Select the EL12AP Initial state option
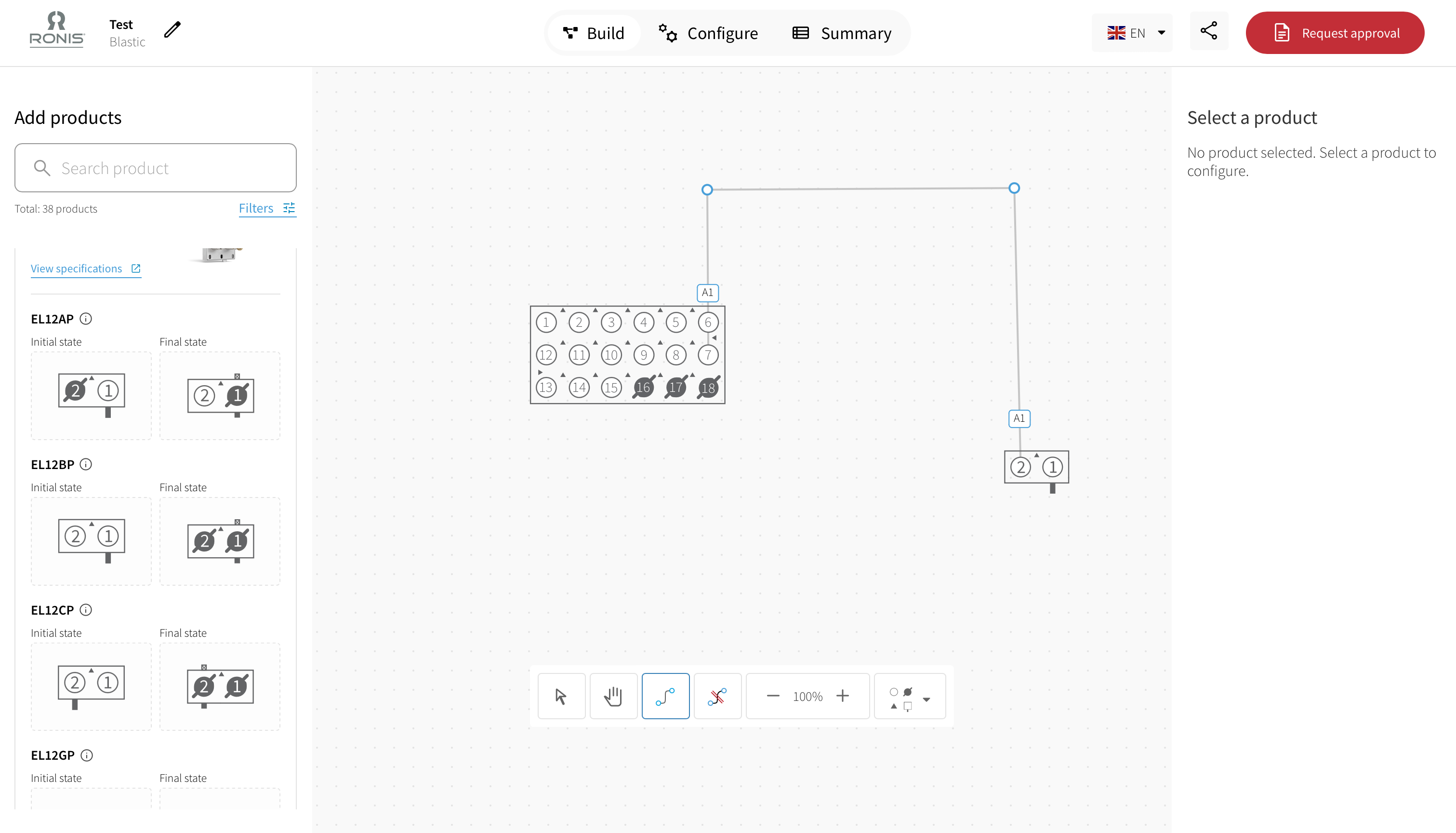The width and height of the screenshot is (1456, 833). [x=90, y=395]
